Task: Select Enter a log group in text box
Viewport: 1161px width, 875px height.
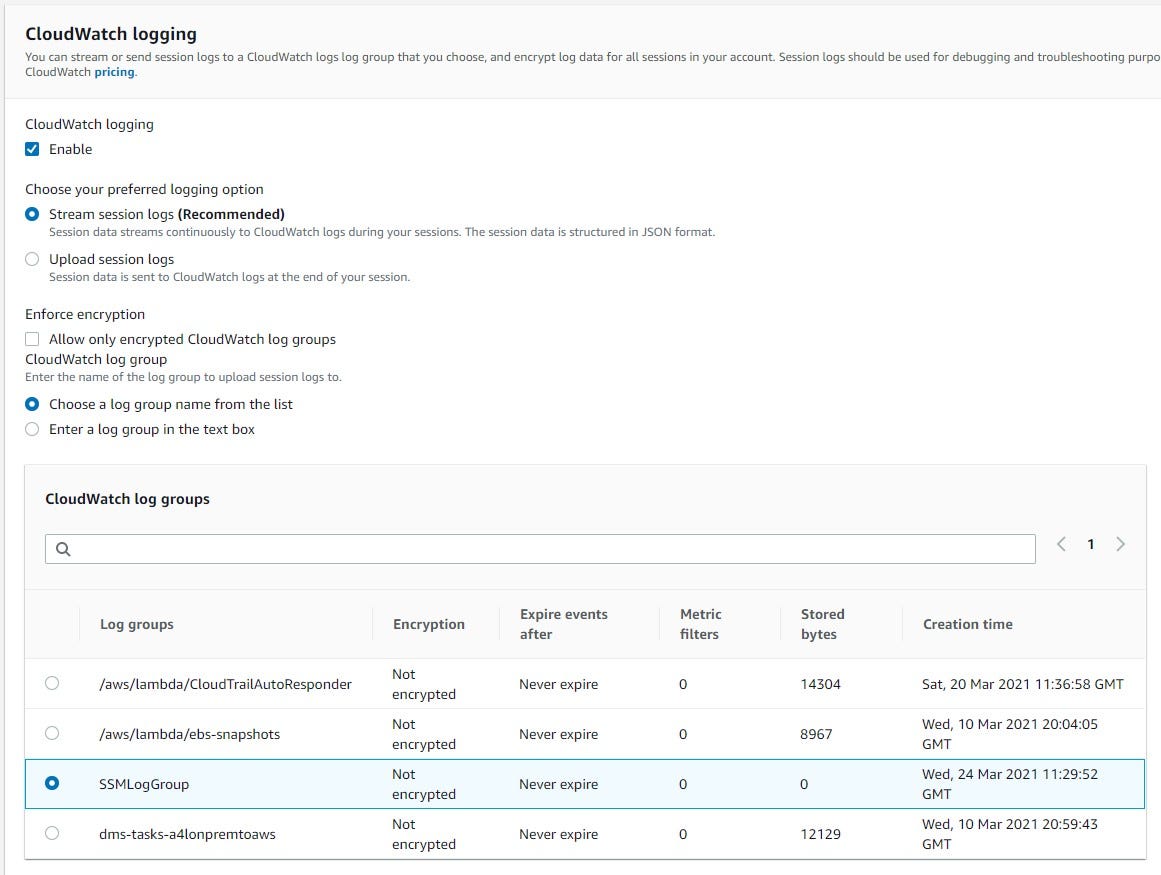Action: point(32,429)
